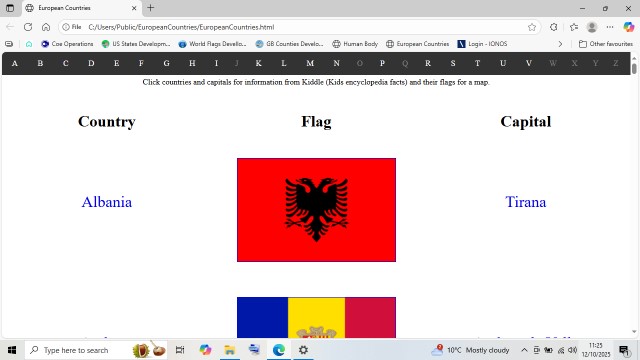Click the taskbar search box
The height and width of the screenshot is (360, 640).
96,350
